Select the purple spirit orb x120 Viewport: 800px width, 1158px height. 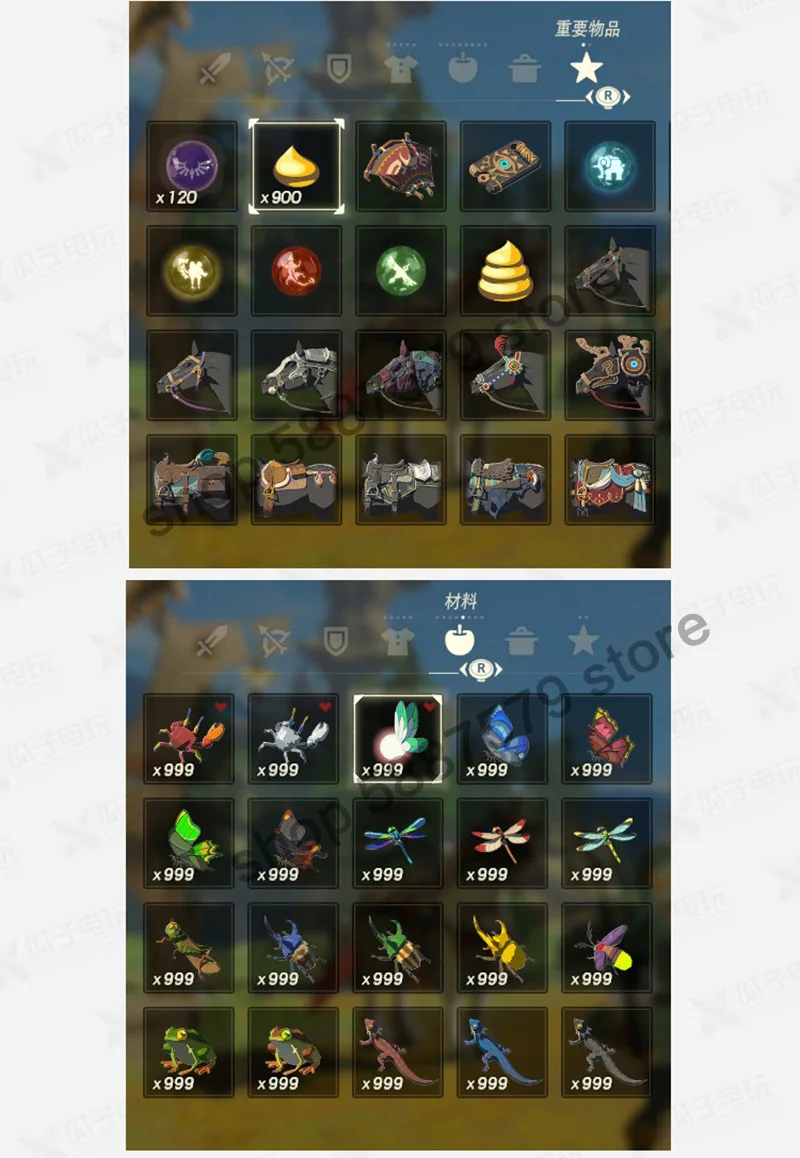192,167
